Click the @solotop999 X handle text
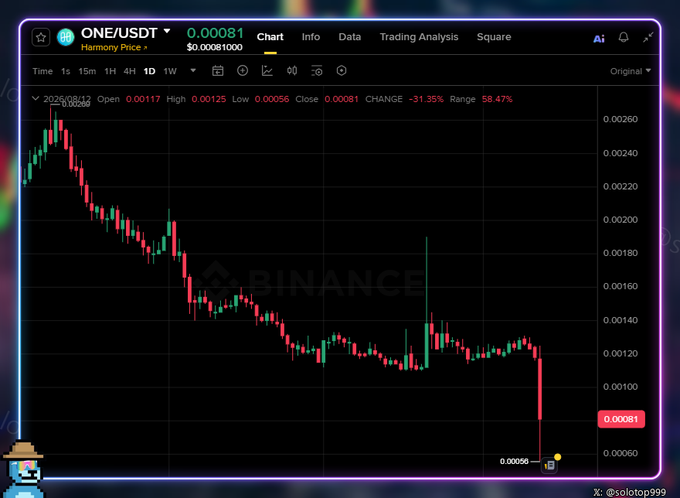The width and height of the screenshot is (680, 498). (x=635, y=492)
